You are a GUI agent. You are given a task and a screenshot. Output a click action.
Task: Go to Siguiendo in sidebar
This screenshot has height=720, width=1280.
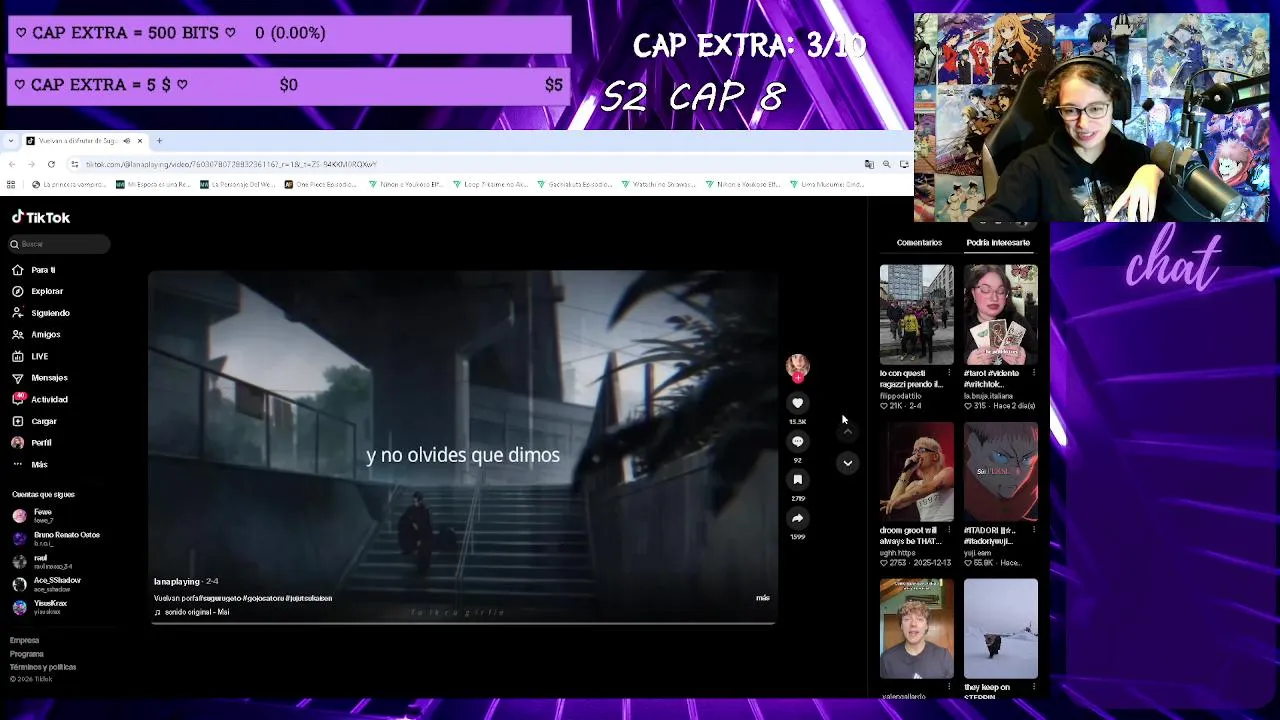click(x=41, y=313)
